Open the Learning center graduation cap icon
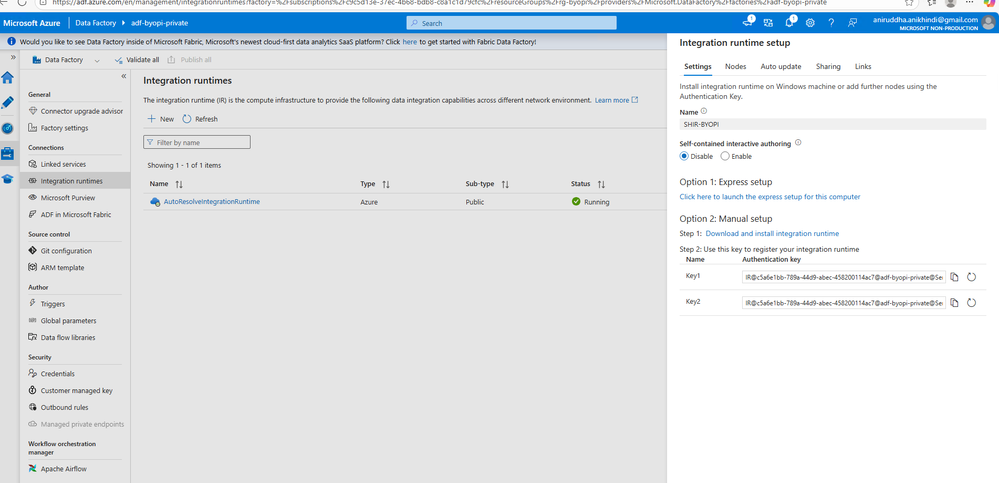The height and width of the screenshot is (483, 999). (8, 178)
